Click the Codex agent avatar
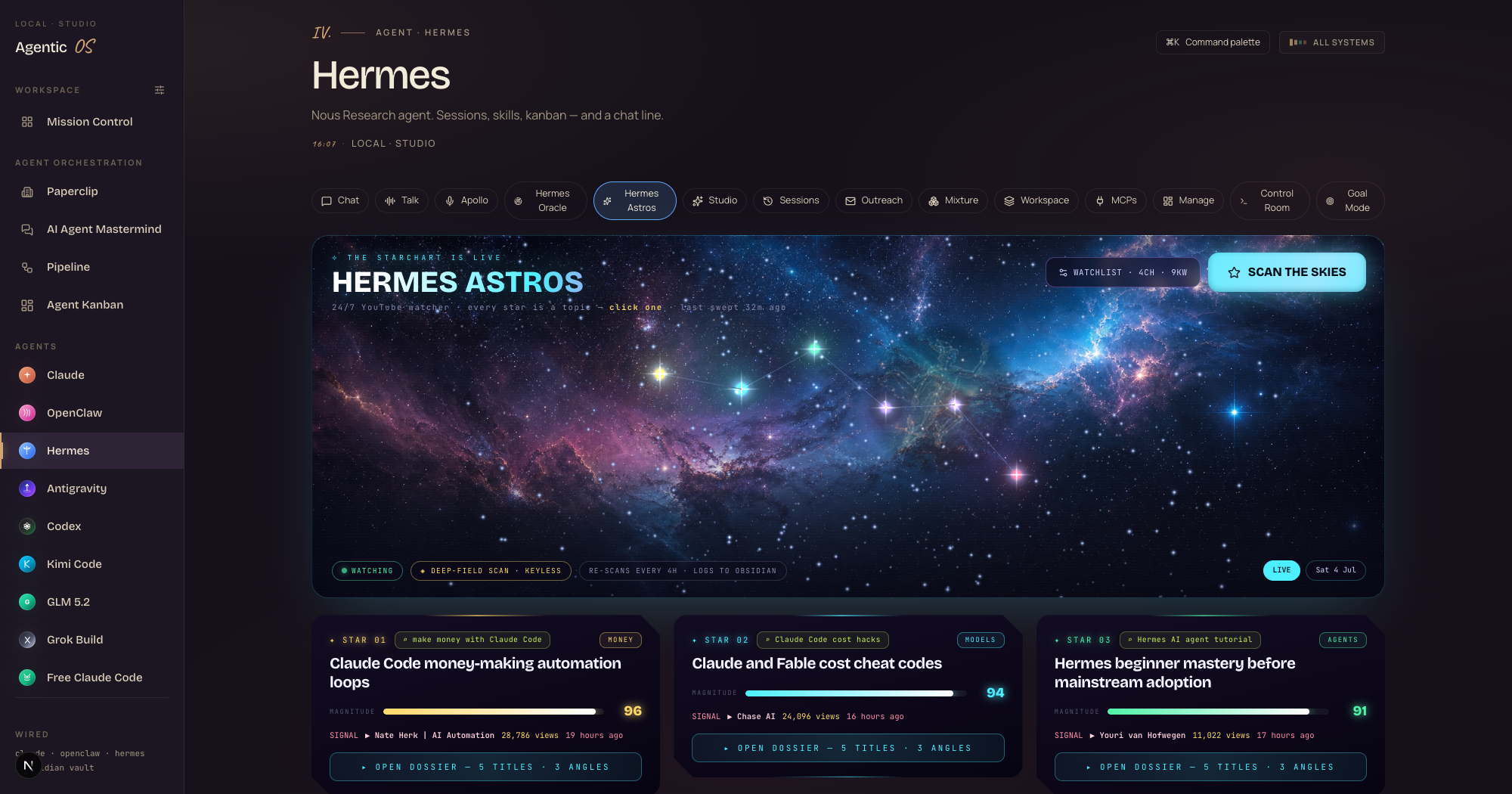The image size is (1512, 794). 27,526
